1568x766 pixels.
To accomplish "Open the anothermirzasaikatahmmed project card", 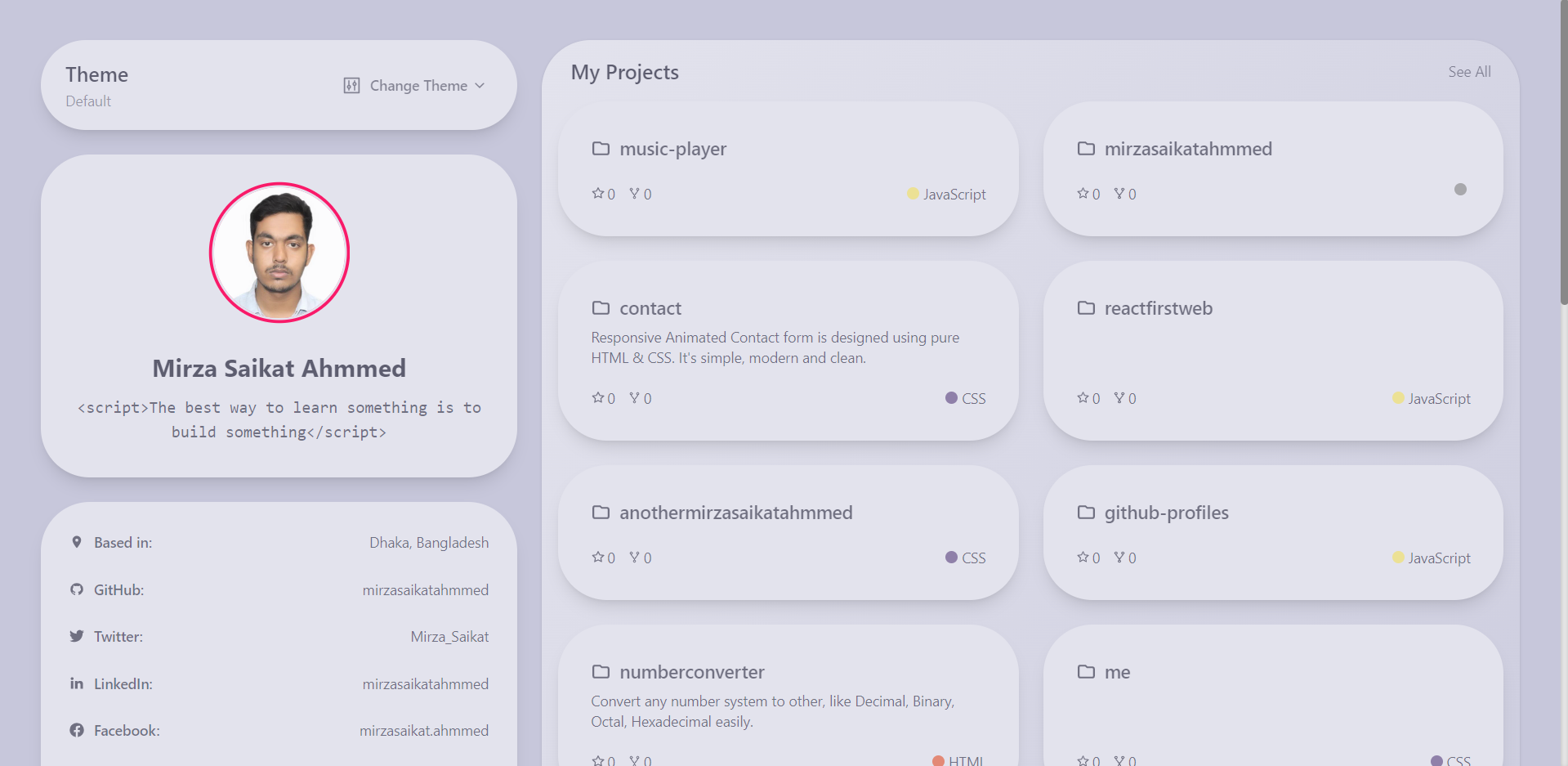I will coord(788,532).
